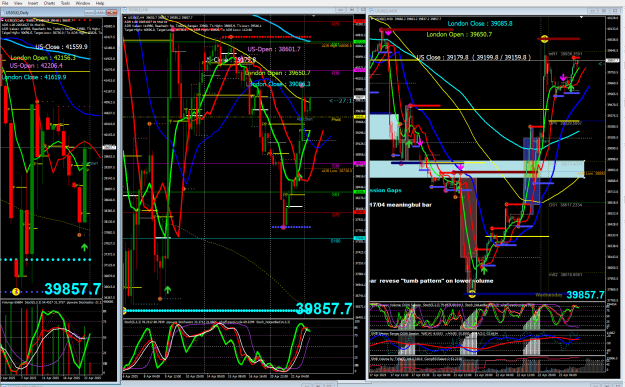Open the File menu

click(x=5, y=3)
